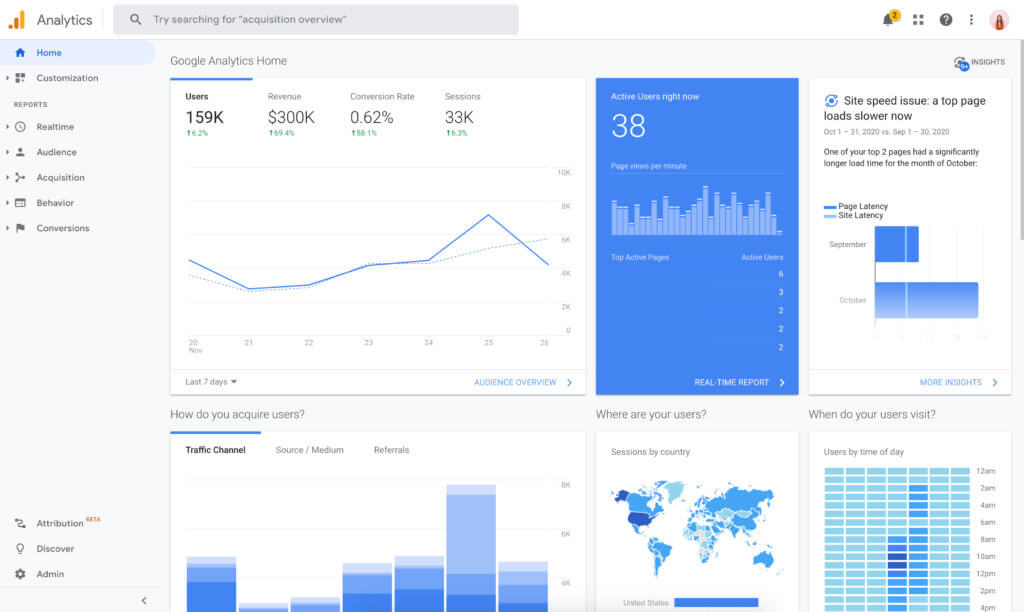Expand the Audience reports arrow
This screenshot has height=612, width=1024.
7,152
